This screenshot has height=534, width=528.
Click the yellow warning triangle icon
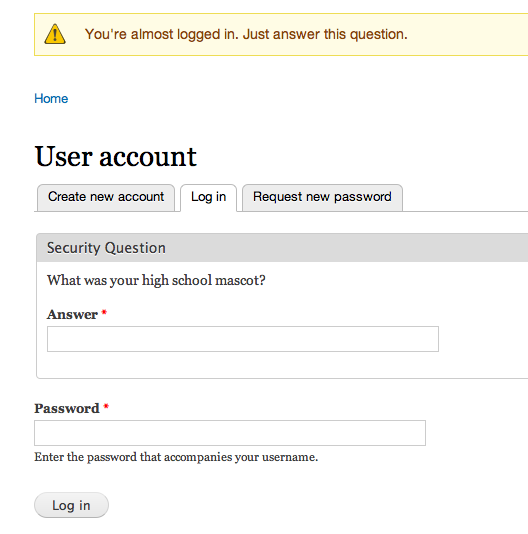(x=55, y=34)
